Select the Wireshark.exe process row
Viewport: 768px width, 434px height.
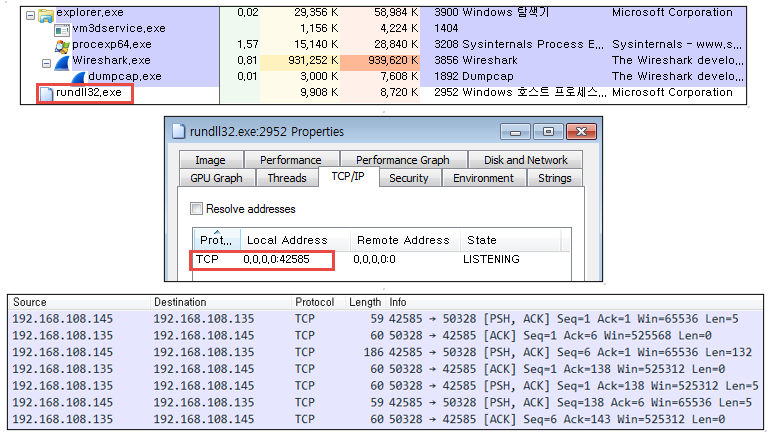pos(384,61)
